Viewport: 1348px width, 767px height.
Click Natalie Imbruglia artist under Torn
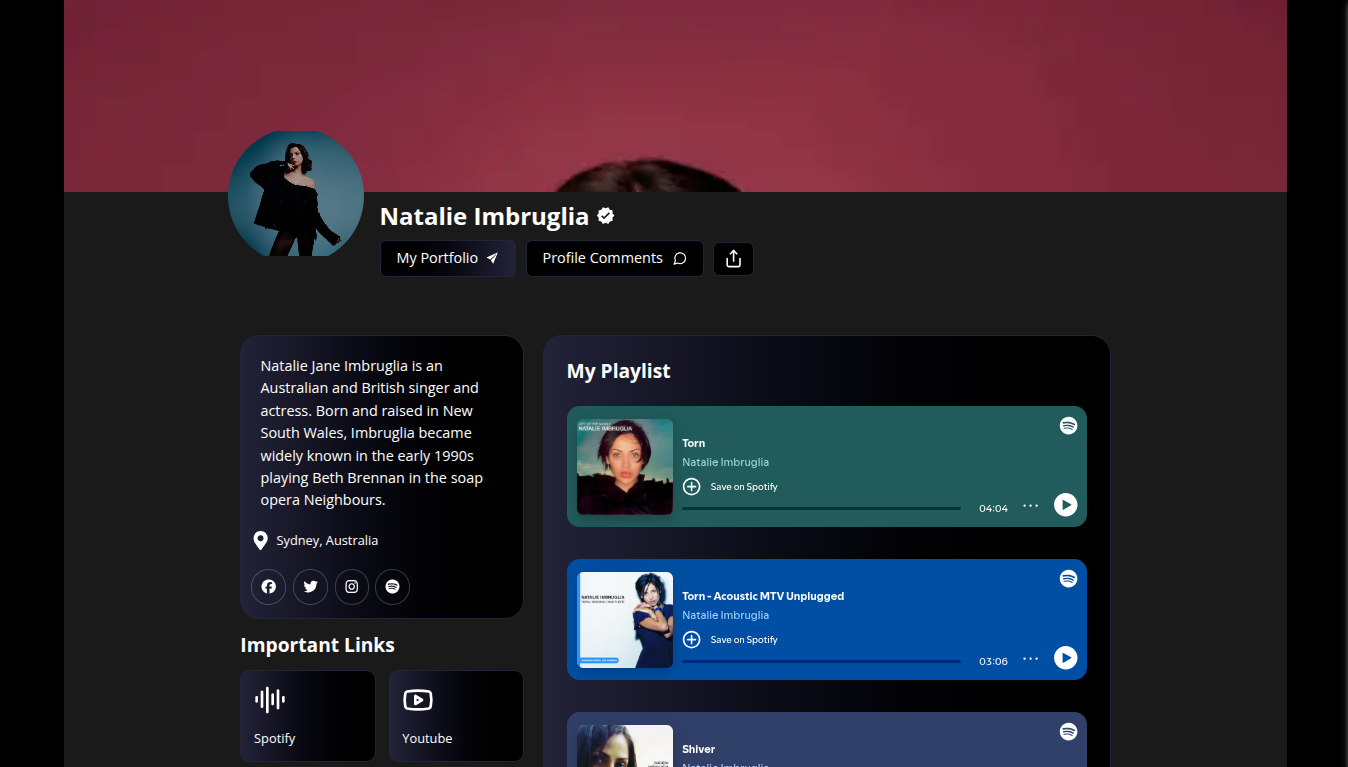tap(725, 462)
